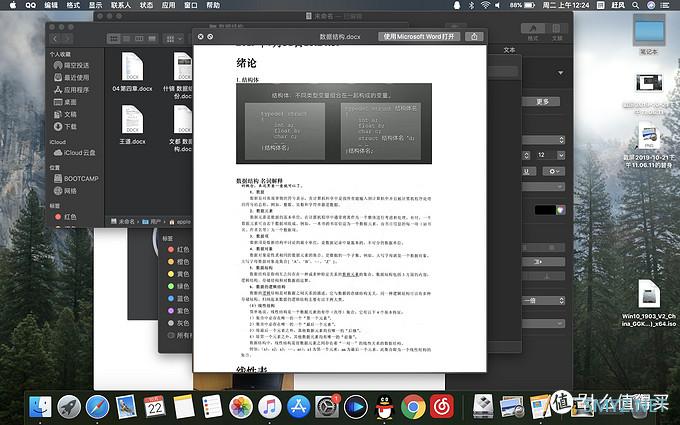Select the 04第四章.docx file
Viewport: 680px width, 425px height.
(x=132, y=72)
